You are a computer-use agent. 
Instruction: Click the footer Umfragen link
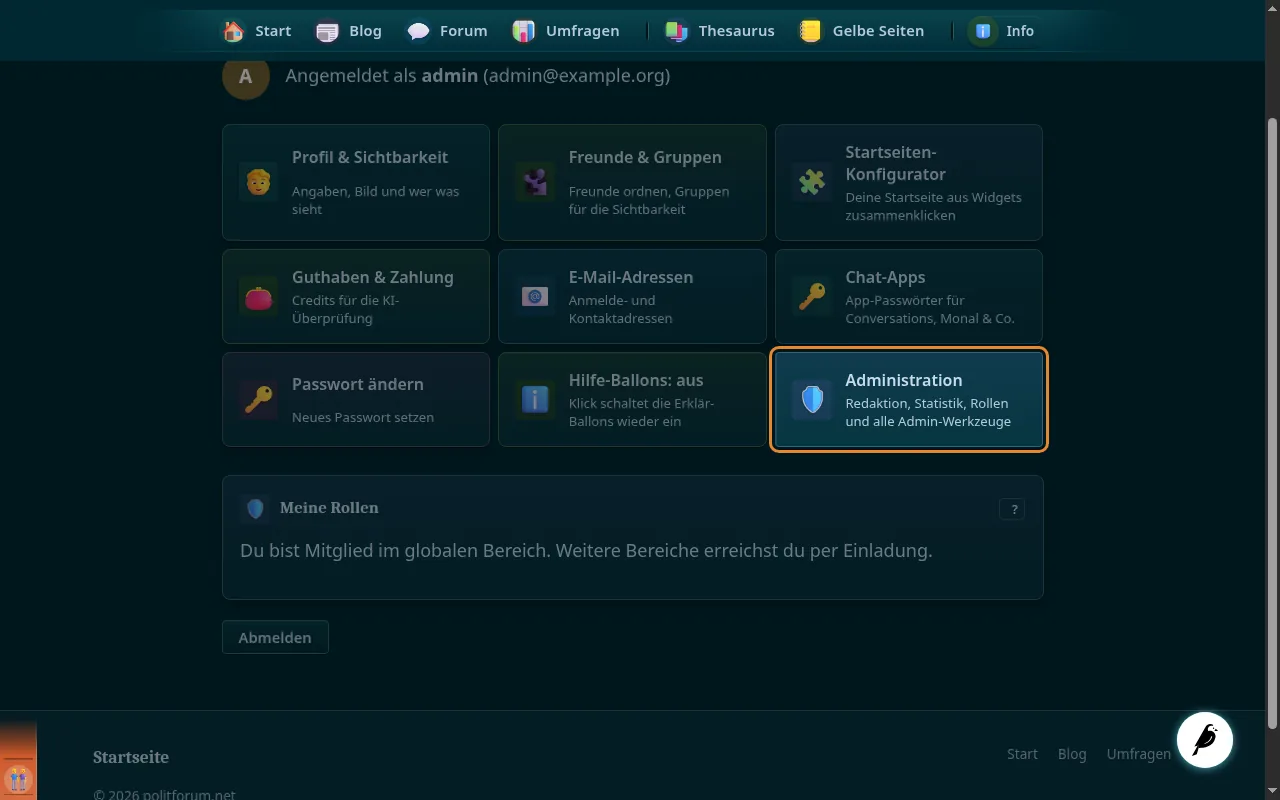tap(1139, 754)
